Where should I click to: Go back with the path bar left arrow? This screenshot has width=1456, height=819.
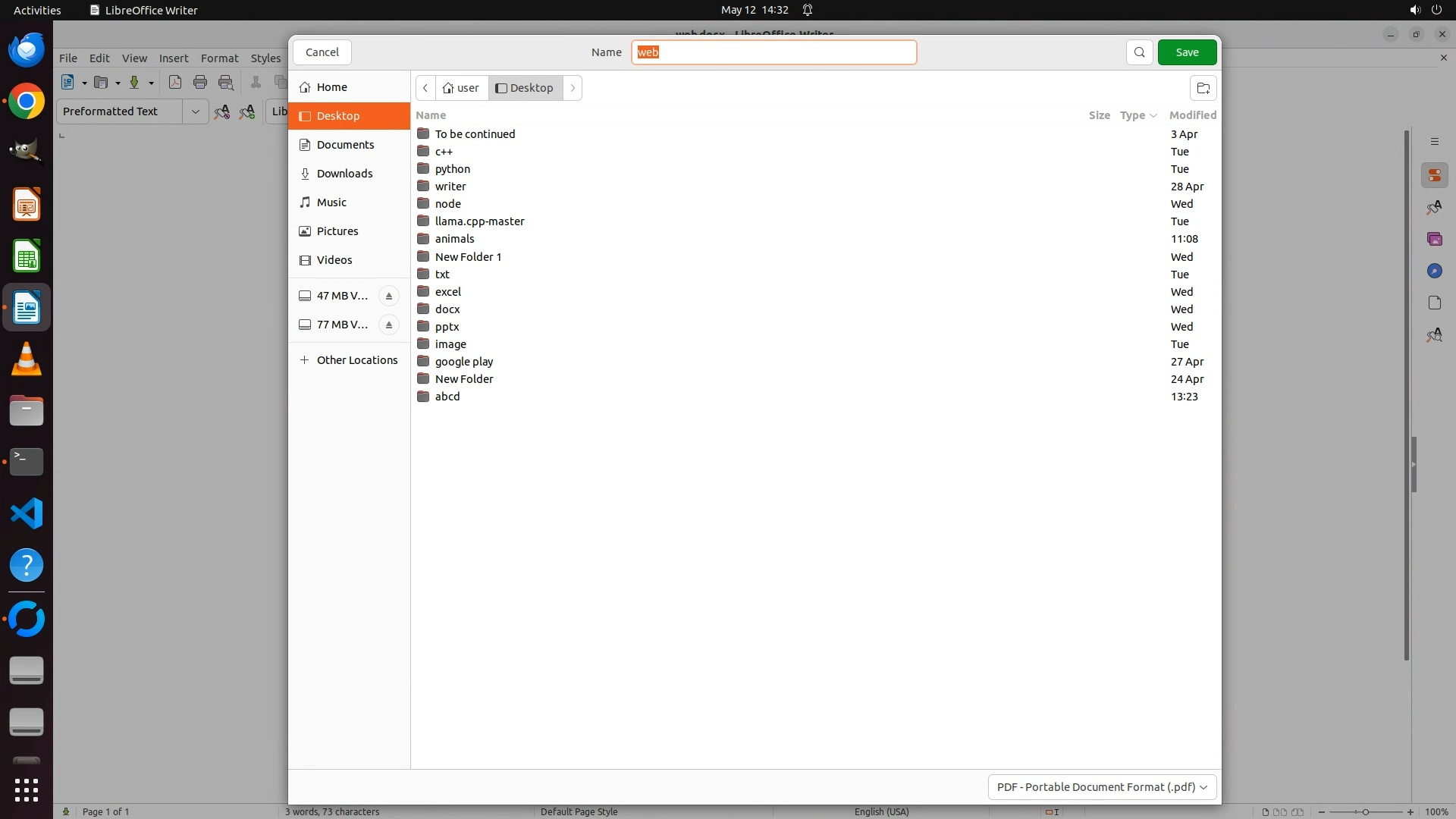[x=425, y=88]
